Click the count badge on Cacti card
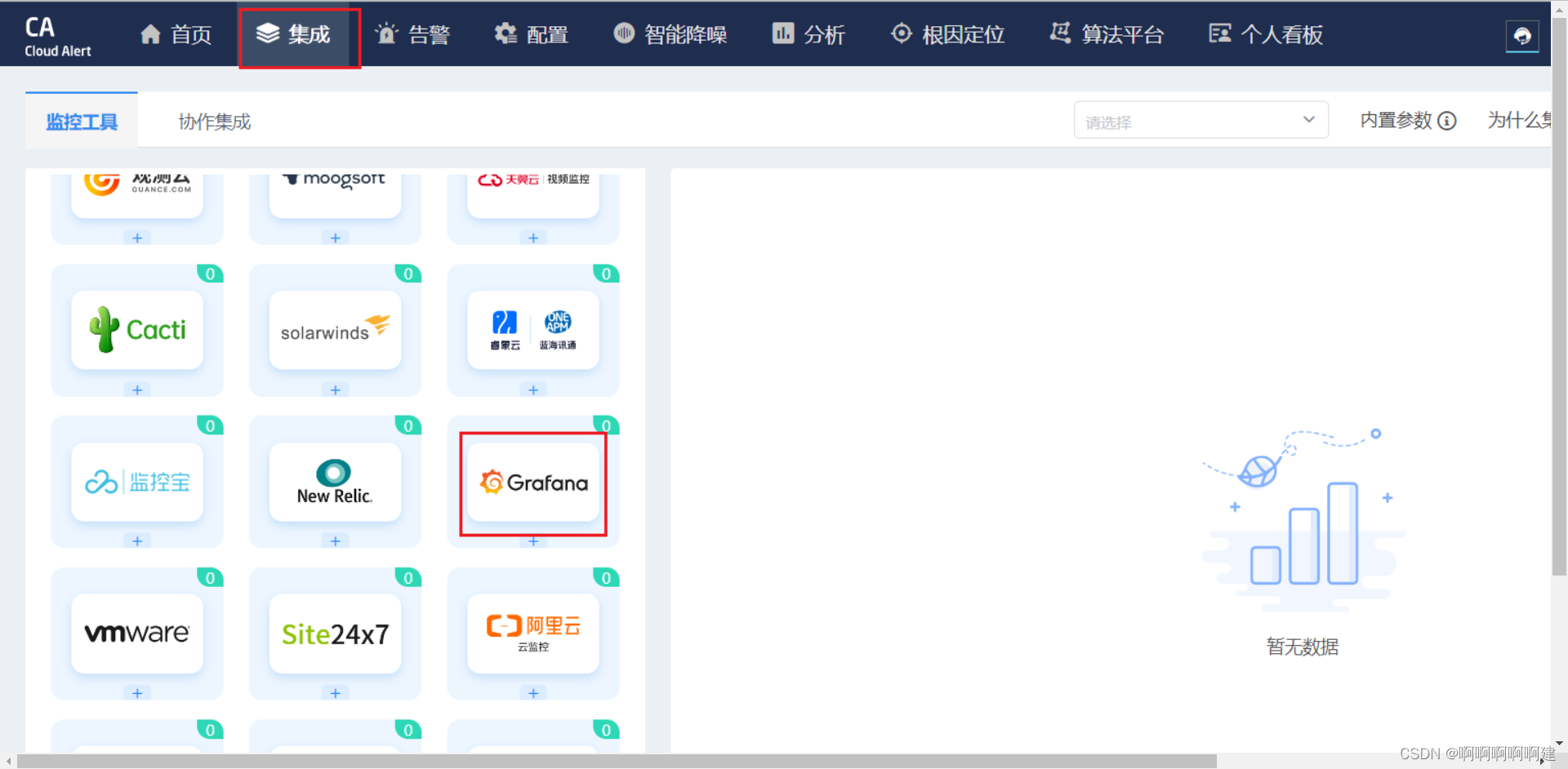This screenshot has width=1568, height=769. (x=210, y=273)
